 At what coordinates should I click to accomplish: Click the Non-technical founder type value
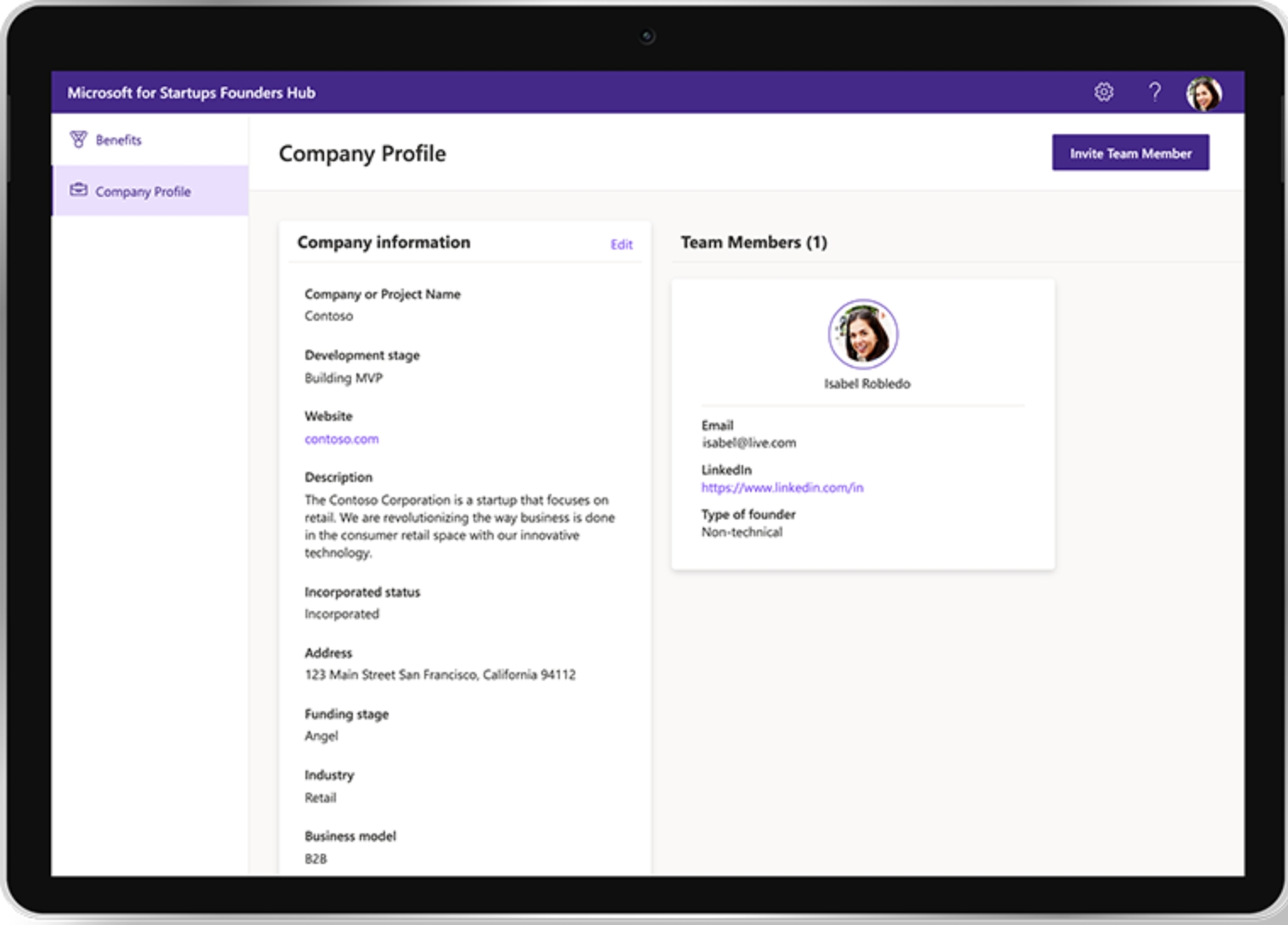pyautogui.click(x=742, y=532)
